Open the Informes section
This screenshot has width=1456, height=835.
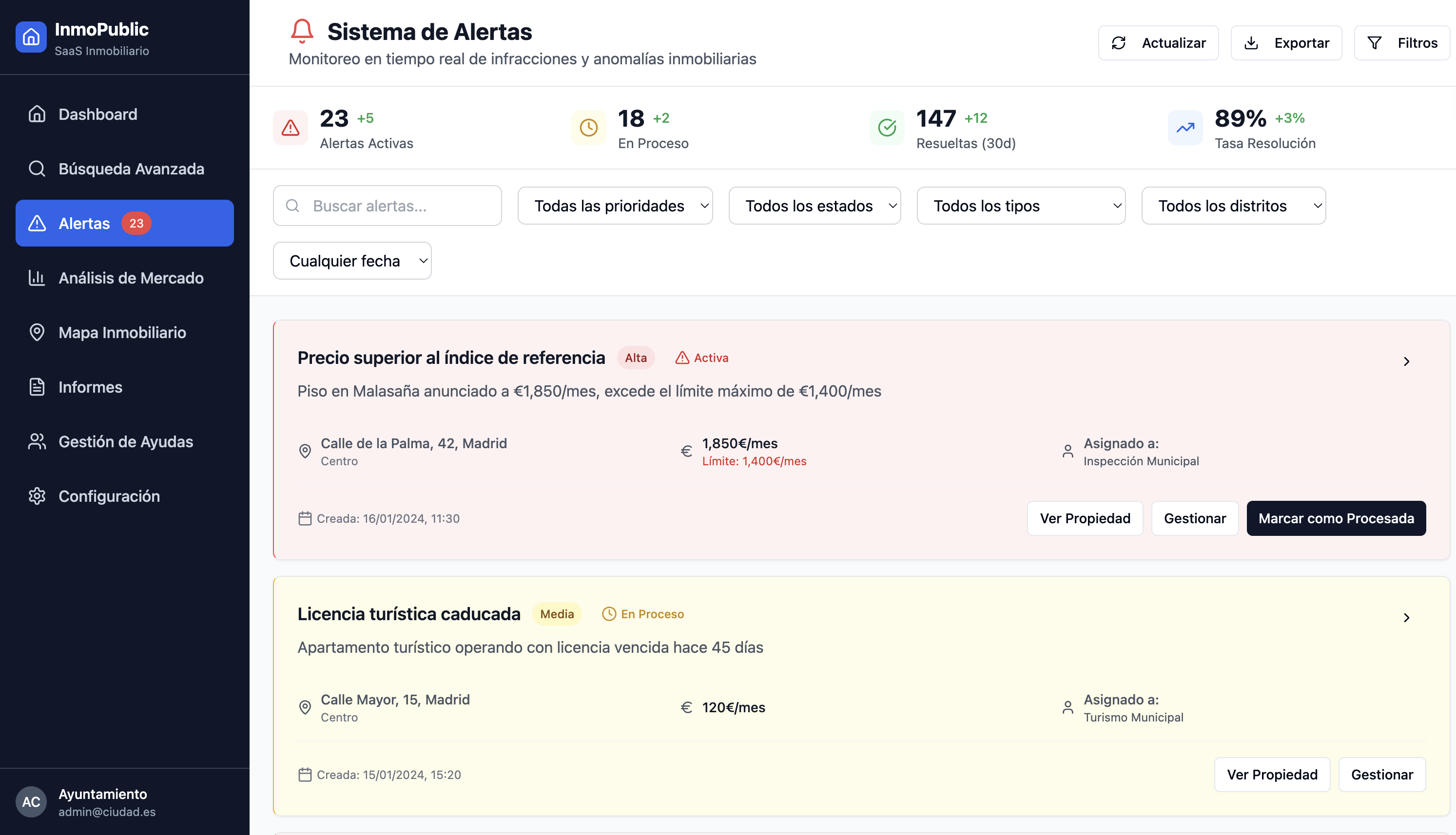click(90, 387)
